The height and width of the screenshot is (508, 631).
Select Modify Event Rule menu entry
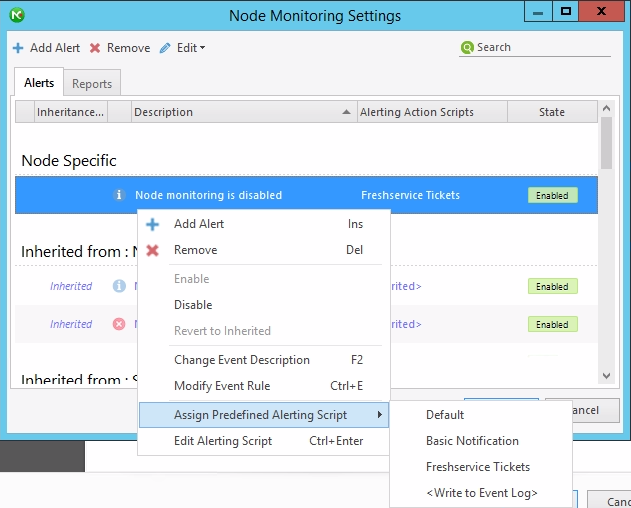[x=264, y=386]
